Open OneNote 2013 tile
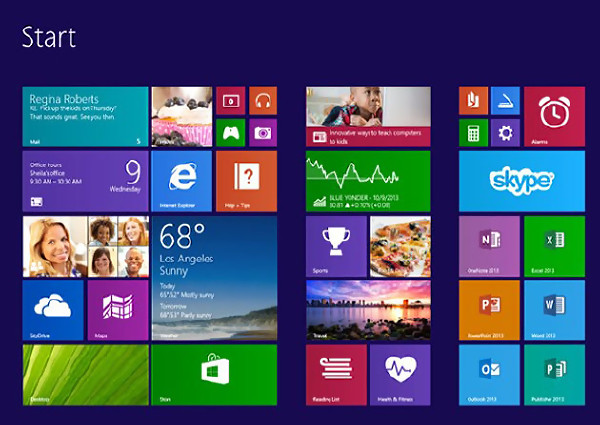600x425 pixels. [489, 246]
